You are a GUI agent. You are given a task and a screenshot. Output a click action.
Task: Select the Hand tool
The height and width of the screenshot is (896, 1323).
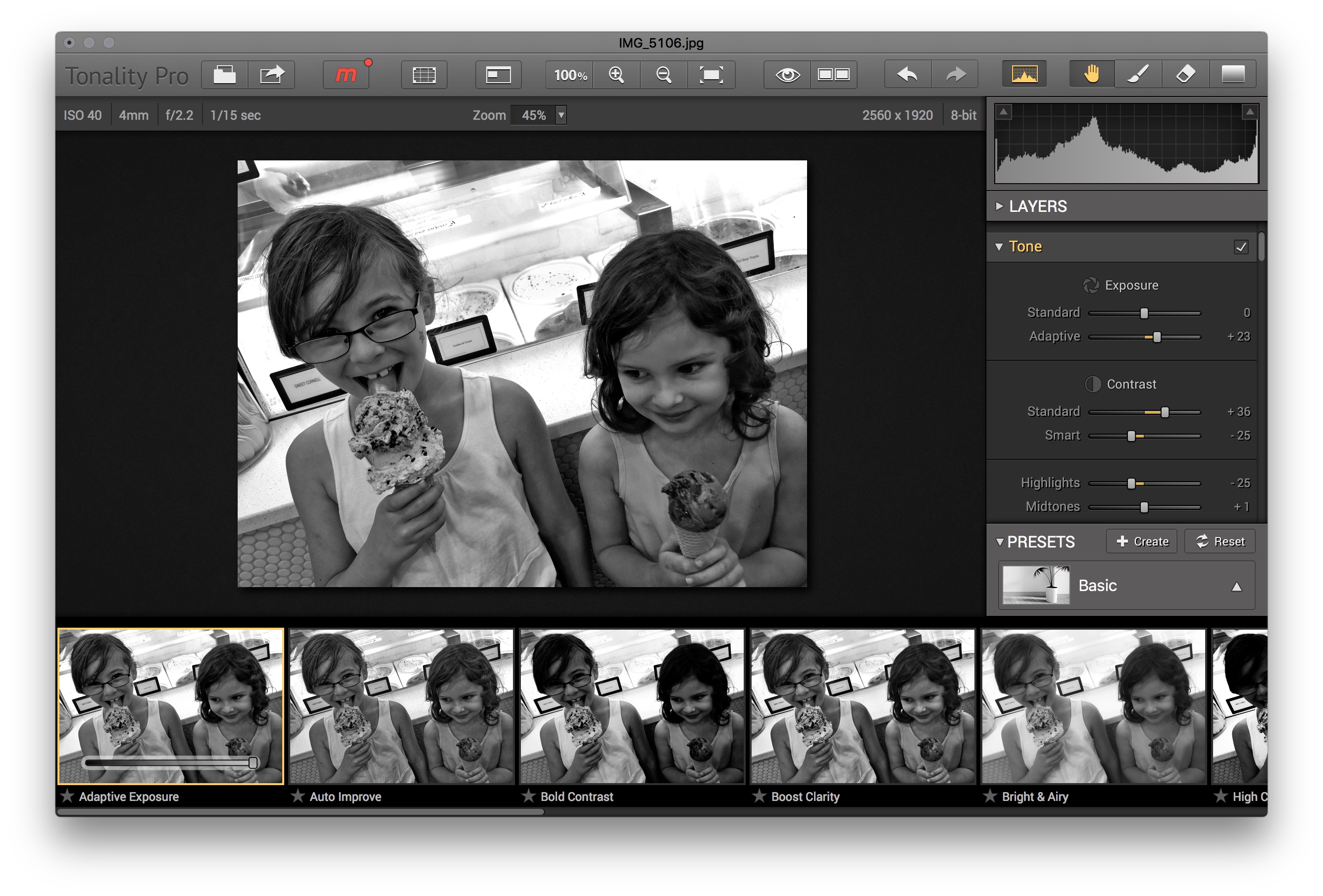pyautogui.click(x=1091, y=74)
